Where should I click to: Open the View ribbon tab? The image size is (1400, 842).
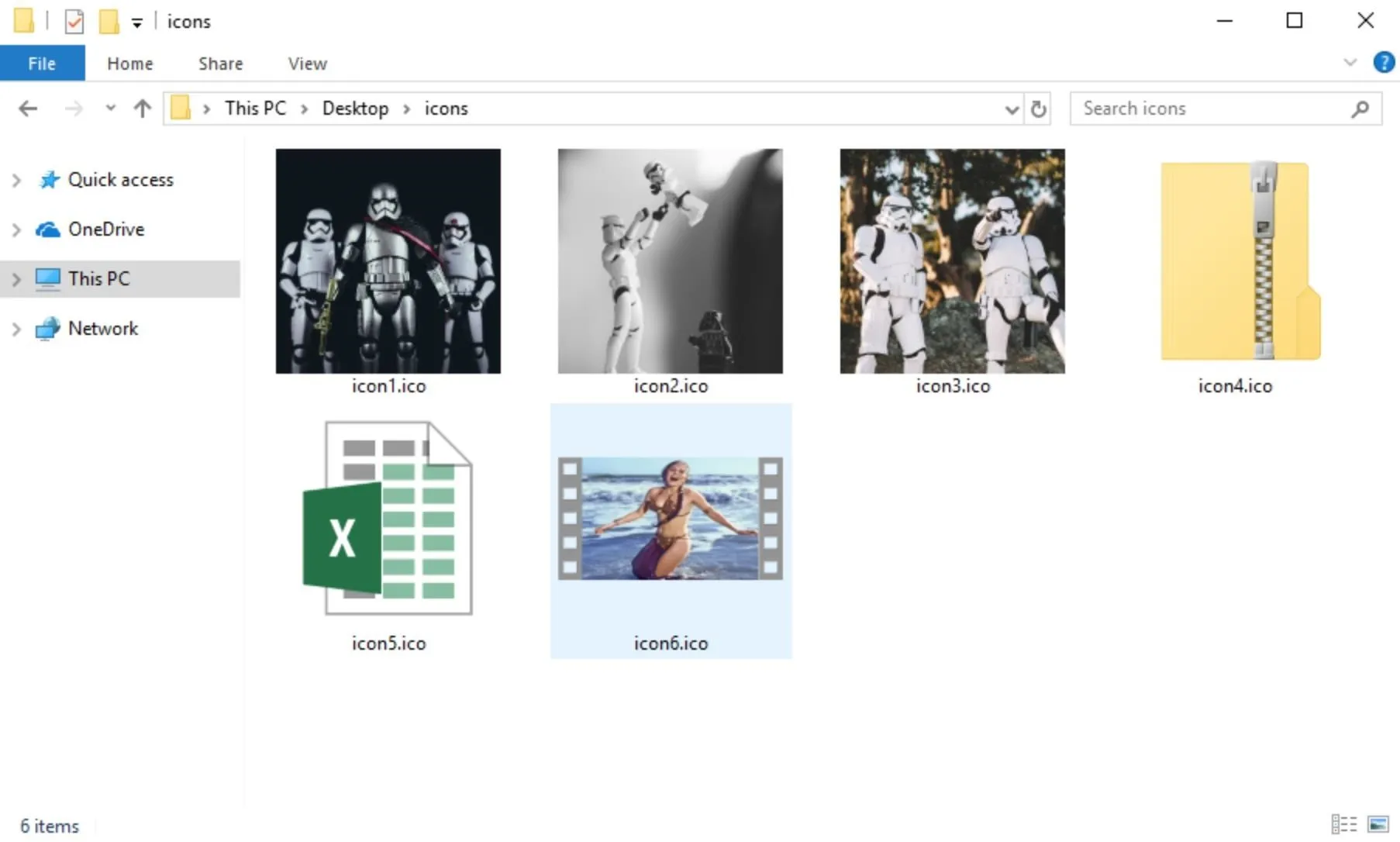point(307,64)
